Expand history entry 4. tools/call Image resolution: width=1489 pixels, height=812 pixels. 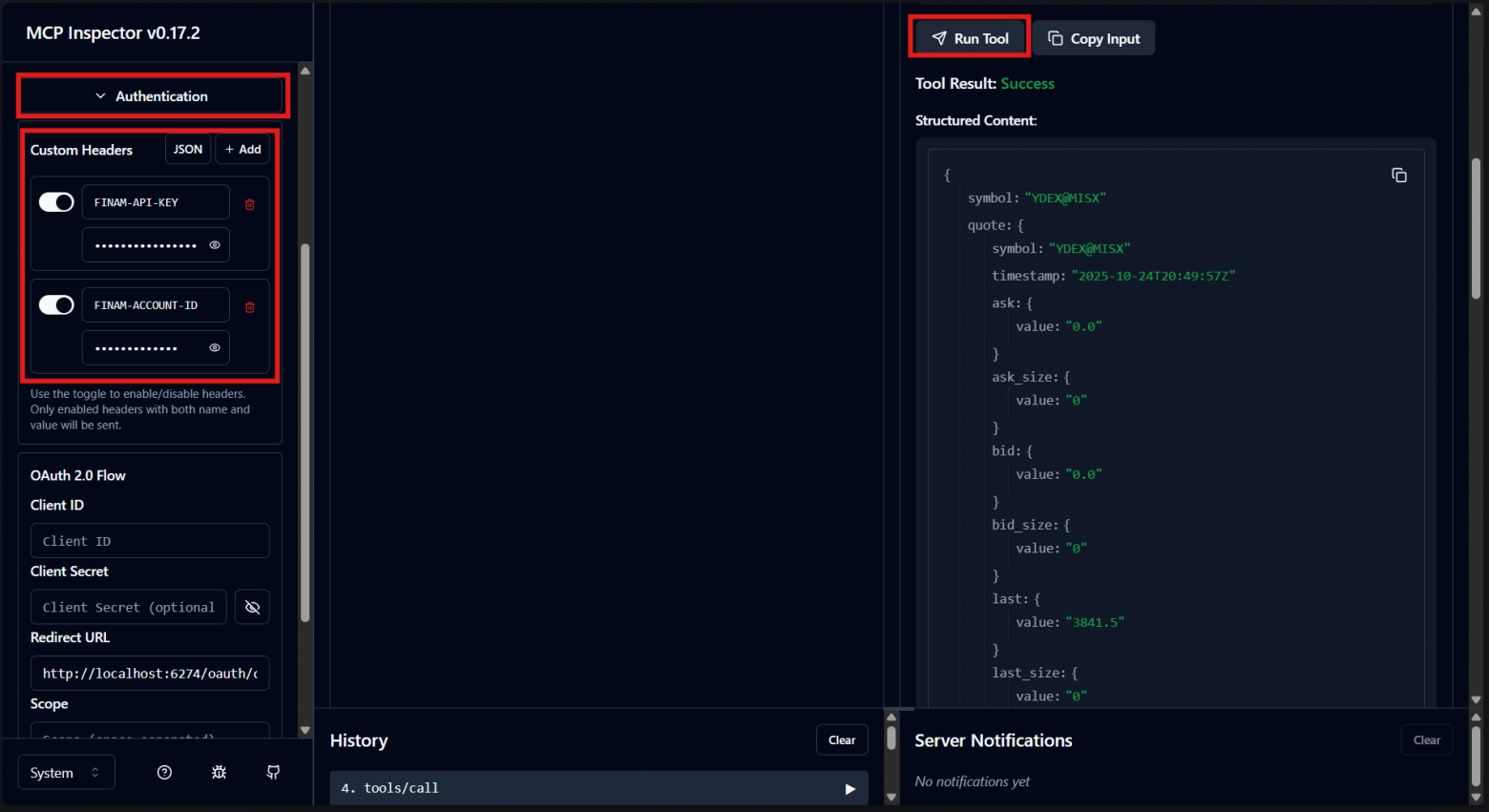pyautogui.click(x=599, y=788)
